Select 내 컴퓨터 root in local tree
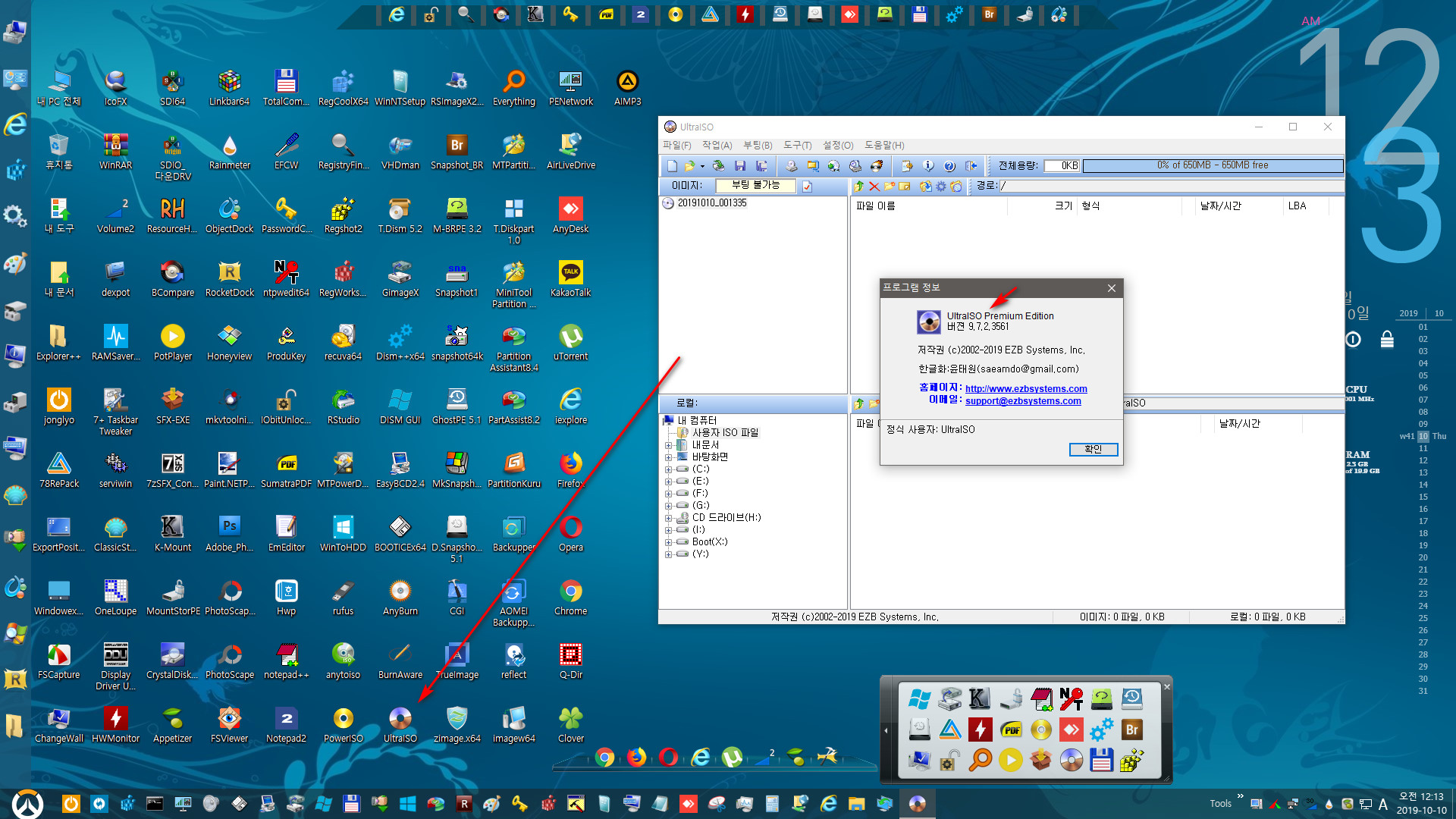1456x819 pixels. 697,421
